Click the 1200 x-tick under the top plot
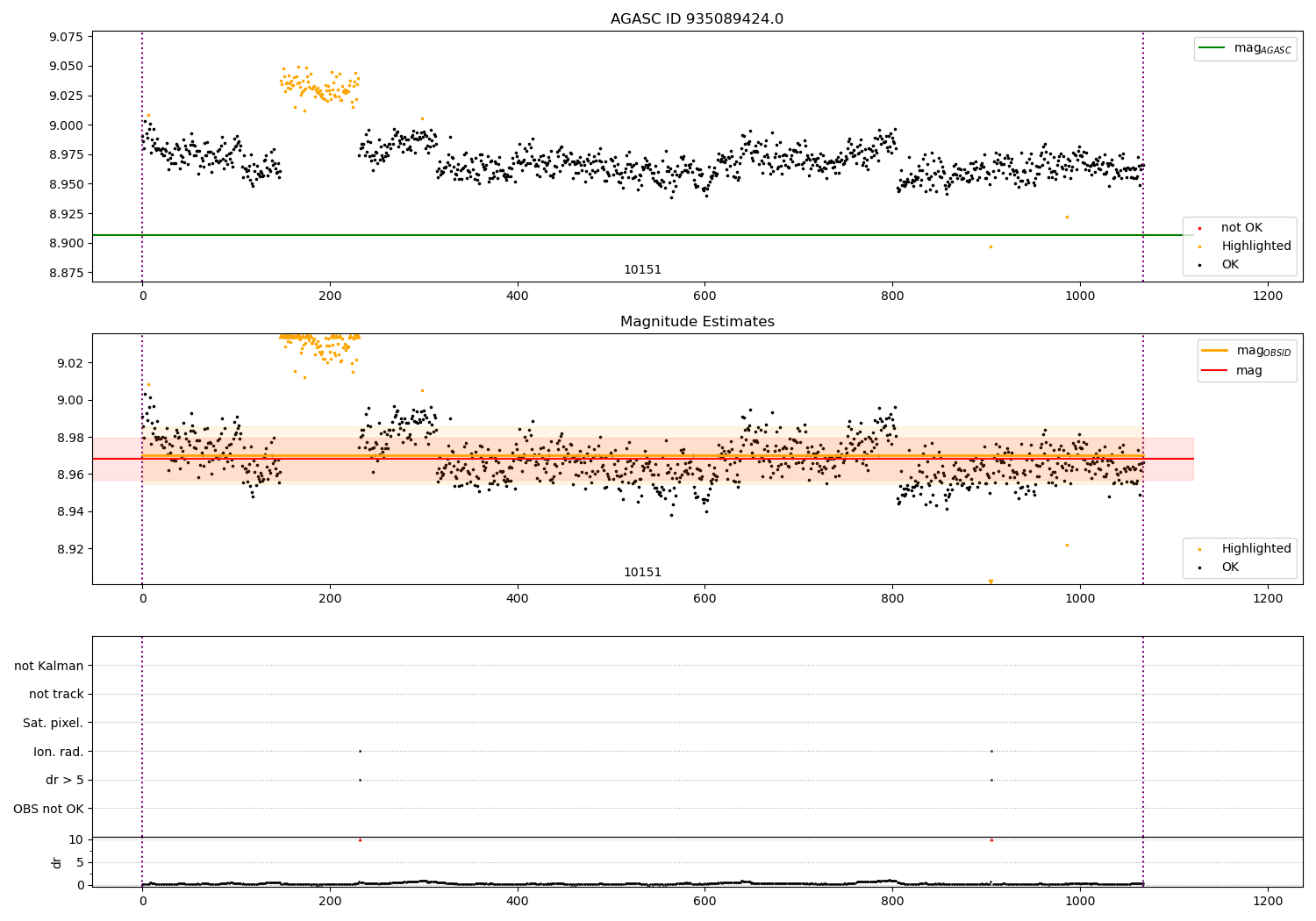Viewport: 1316px width, 921px height. pos(1267,296)
